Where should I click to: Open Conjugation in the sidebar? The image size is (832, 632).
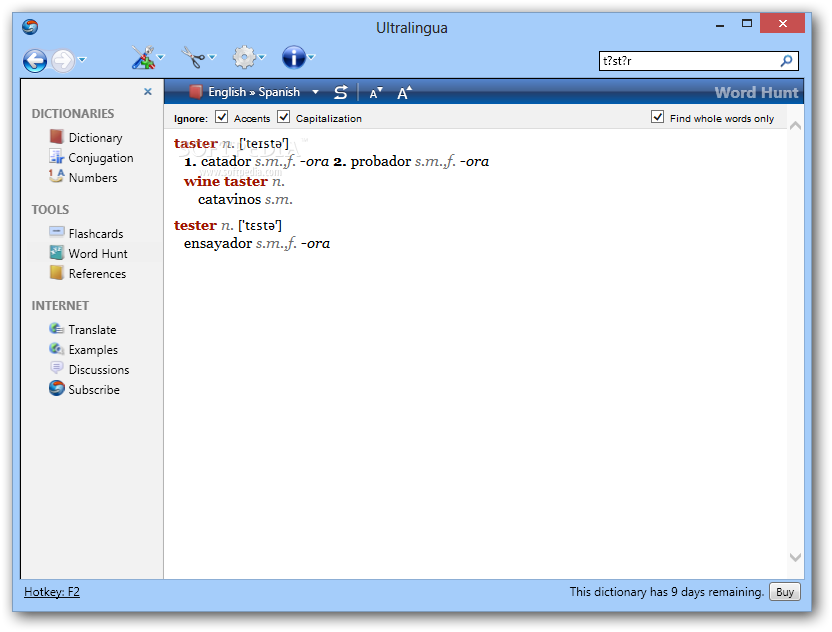pyautogui.click(x=101, y=158)
